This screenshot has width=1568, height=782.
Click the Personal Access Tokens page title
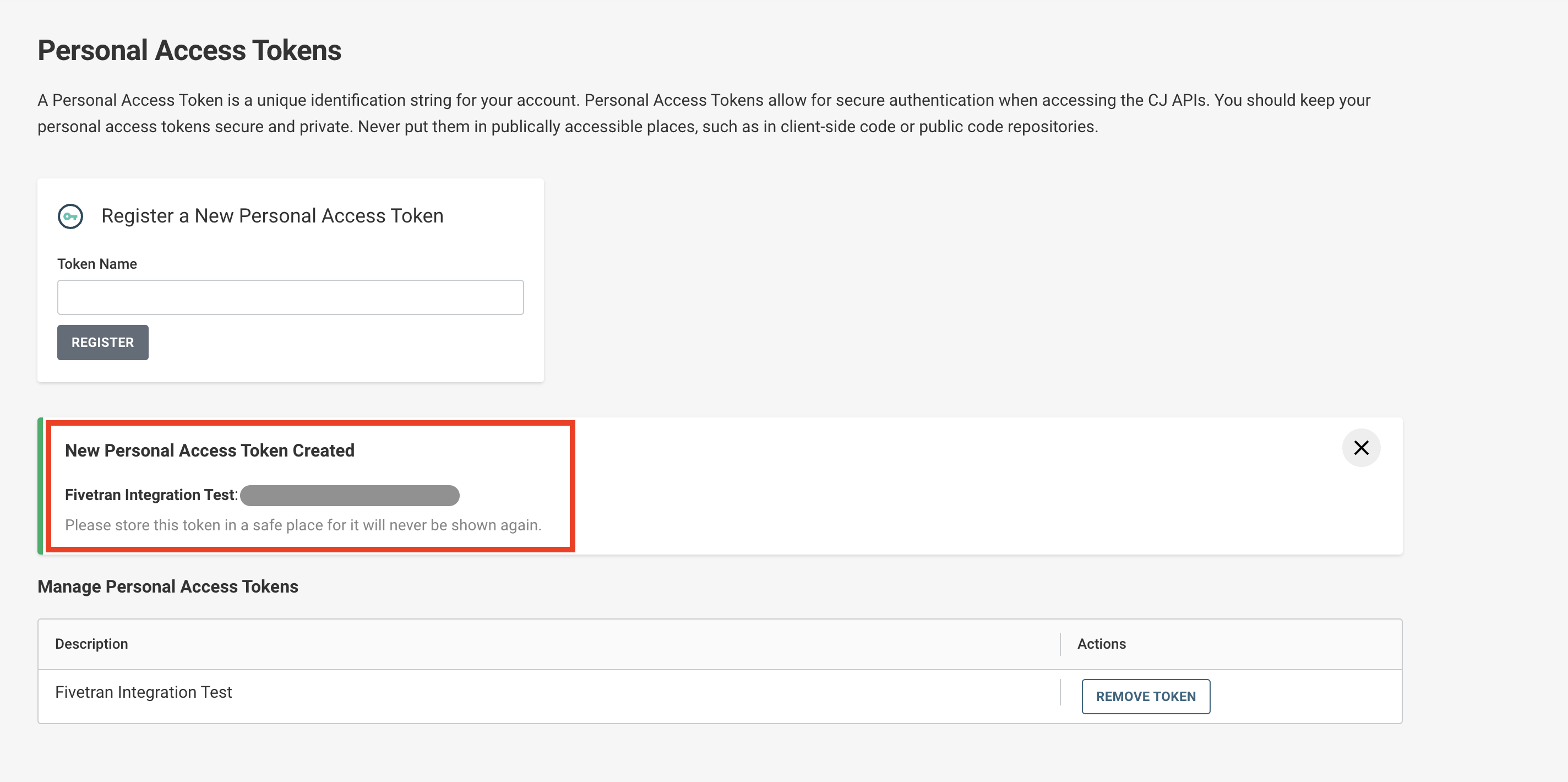pyautogui.click(x=189, y=51)
